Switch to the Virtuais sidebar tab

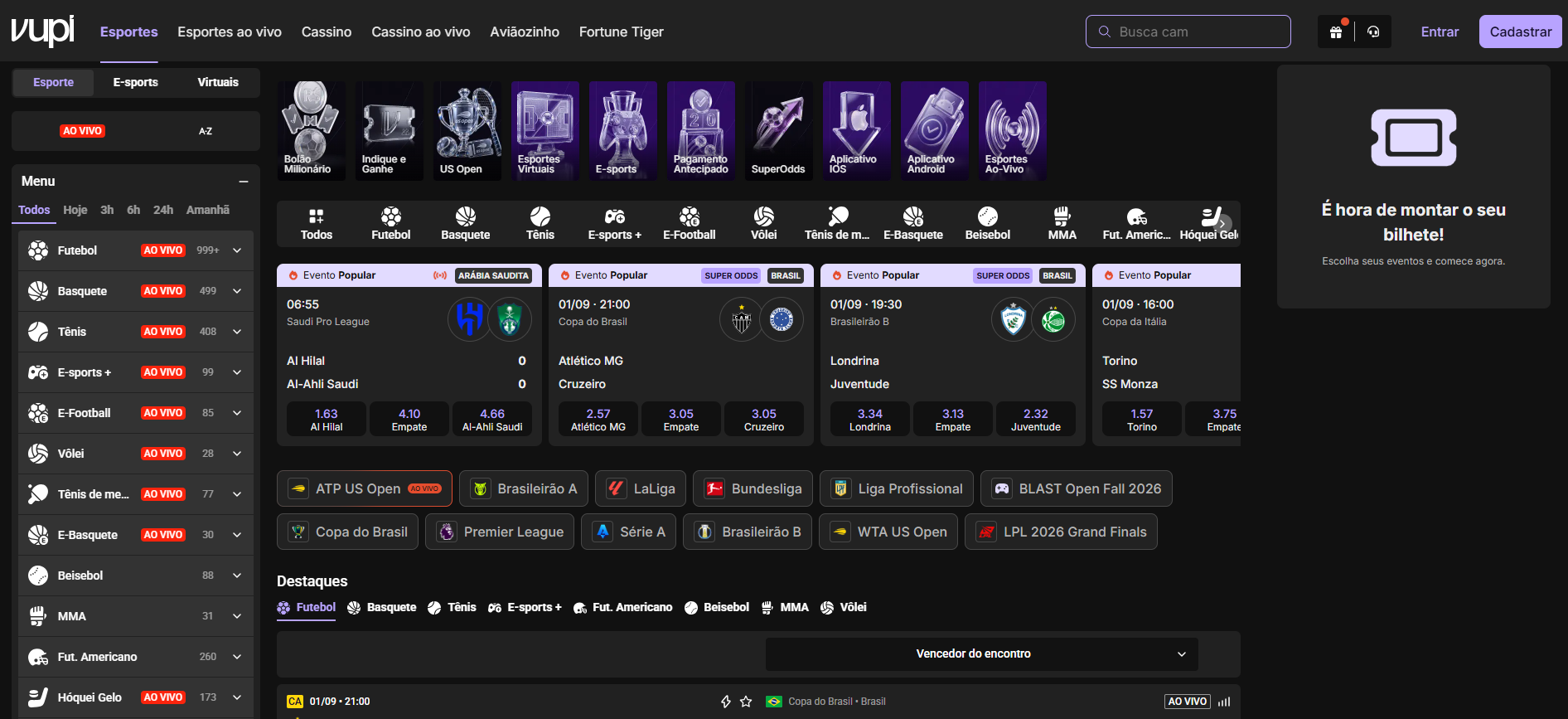click(x=218, y=82)
